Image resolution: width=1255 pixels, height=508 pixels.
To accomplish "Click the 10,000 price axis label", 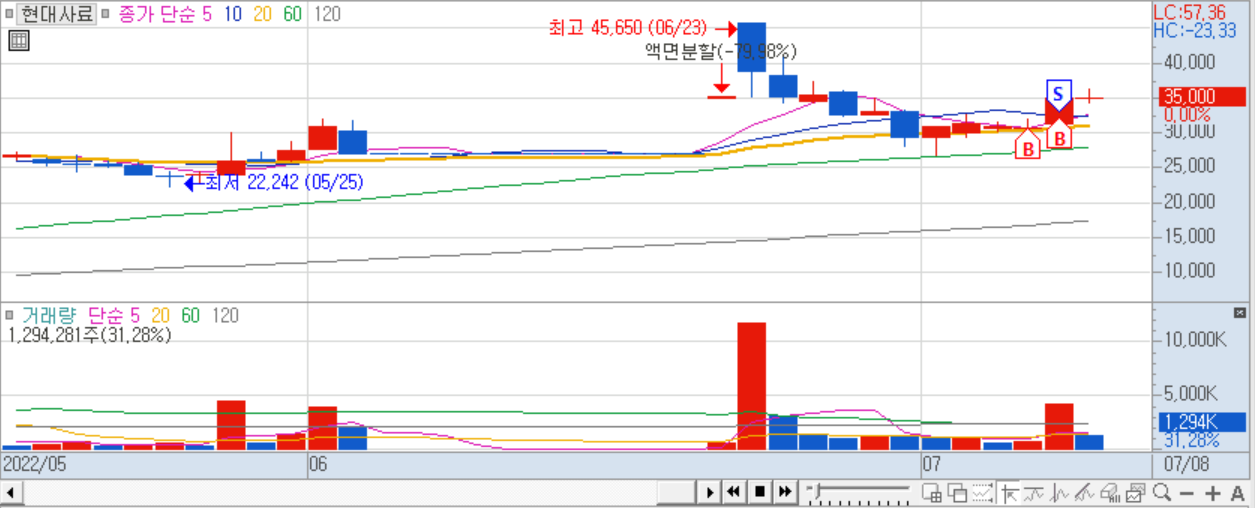I will (x=1188, y=271).
